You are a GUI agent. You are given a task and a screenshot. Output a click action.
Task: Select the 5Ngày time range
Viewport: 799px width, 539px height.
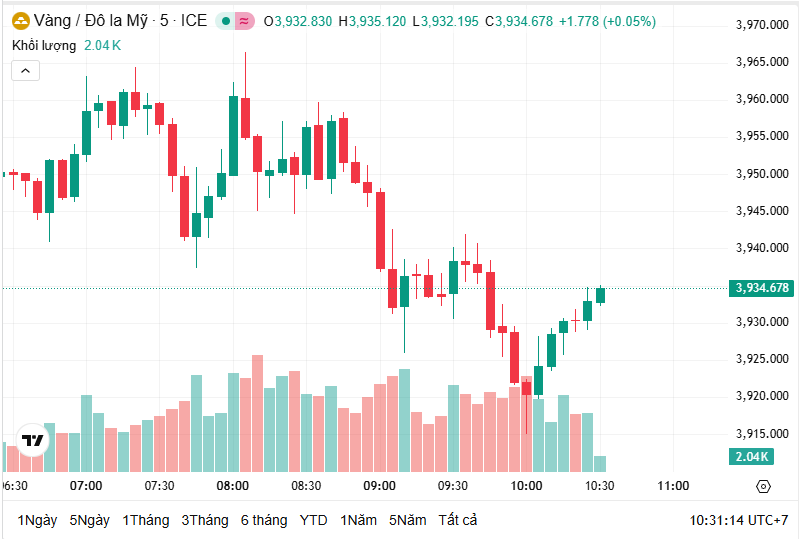90,520
